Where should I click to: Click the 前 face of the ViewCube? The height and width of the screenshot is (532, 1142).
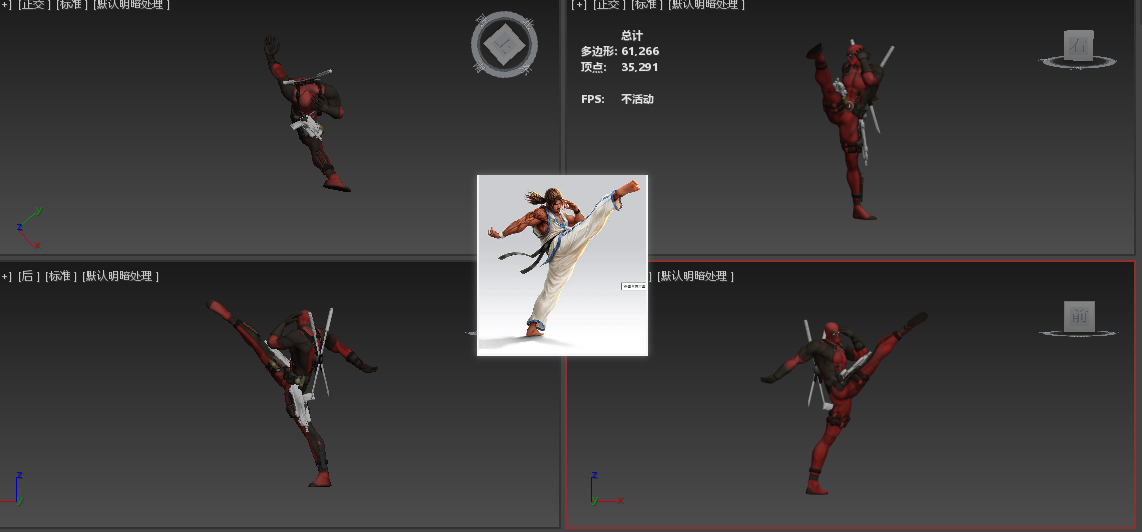(1079, 316)
